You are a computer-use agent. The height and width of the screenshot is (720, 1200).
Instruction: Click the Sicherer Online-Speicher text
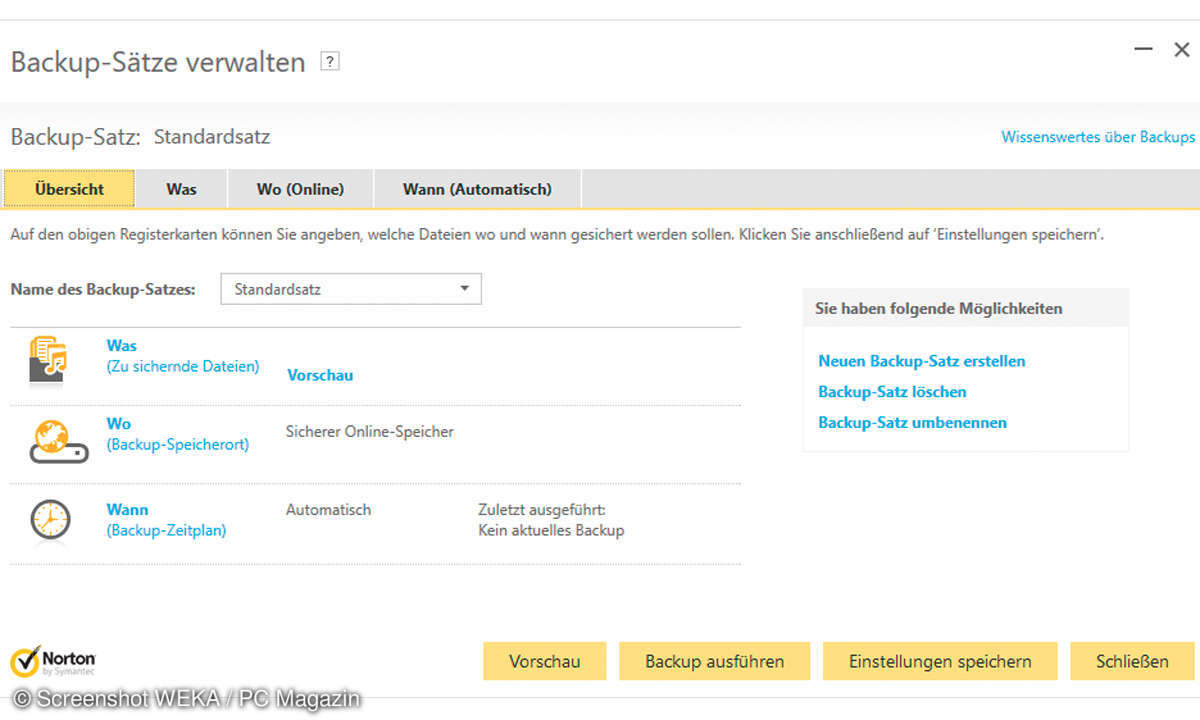(370, 432)
